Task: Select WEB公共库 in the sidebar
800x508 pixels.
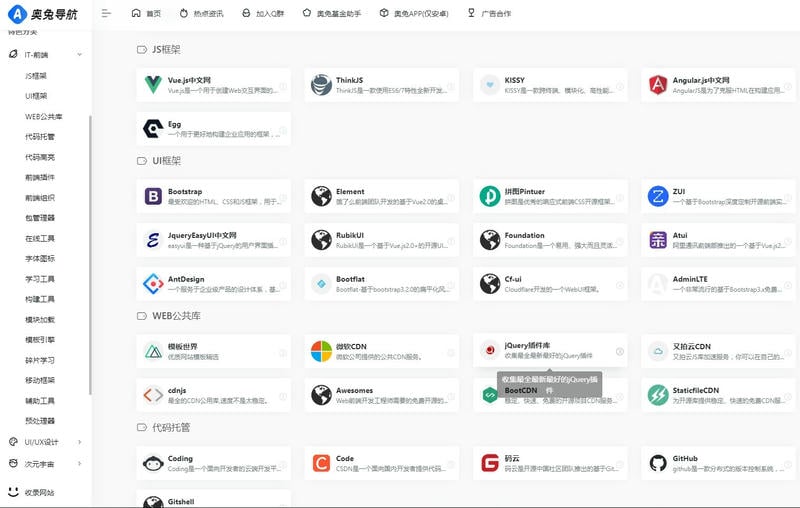Action: coord(44,116)
